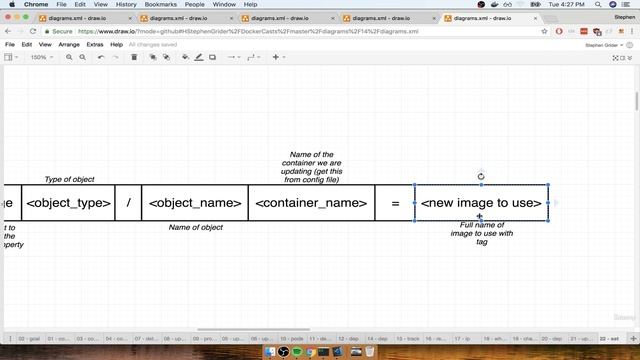Image resolution: width=640 pixels, height=360 pixels.
Task: Click the redo arrow icon
Action: [116, 58]
